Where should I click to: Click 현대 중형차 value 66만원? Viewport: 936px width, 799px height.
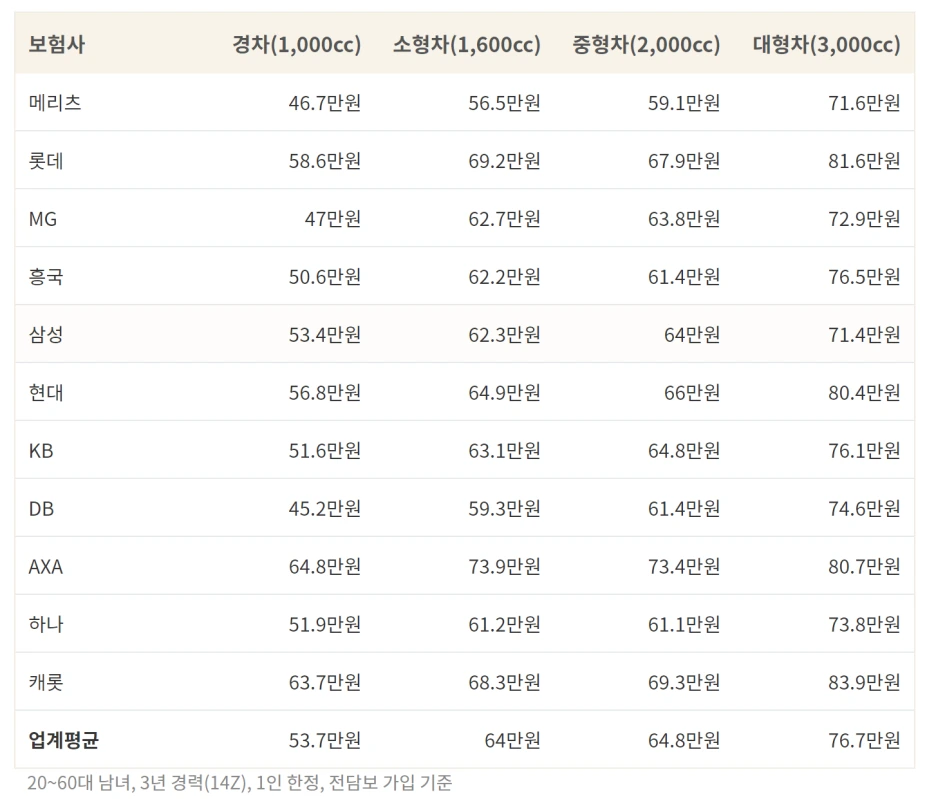coord(692,392)
